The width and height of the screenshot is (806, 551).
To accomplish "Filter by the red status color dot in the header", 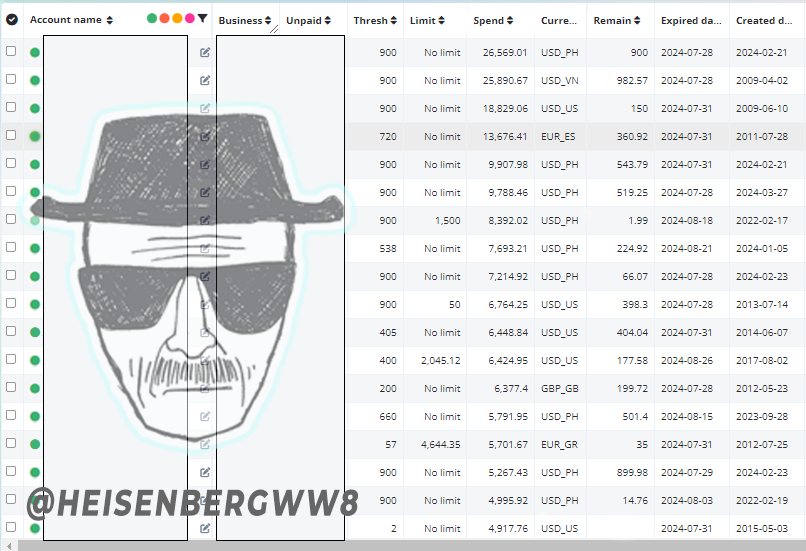I will point(164,19).
